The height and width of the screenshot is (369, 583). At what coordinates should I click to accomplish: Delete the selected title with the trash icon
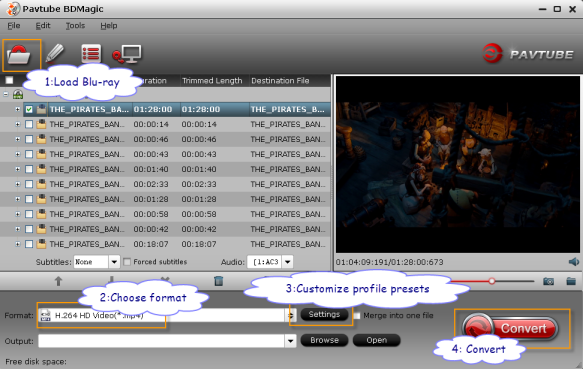[x=219, y=281]
